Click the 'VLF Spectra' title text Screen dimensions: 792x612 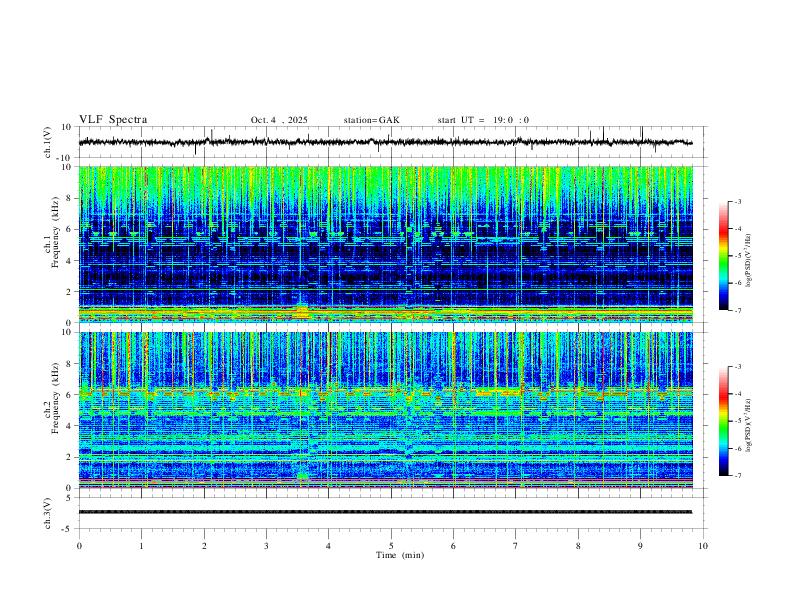[113, 120]
